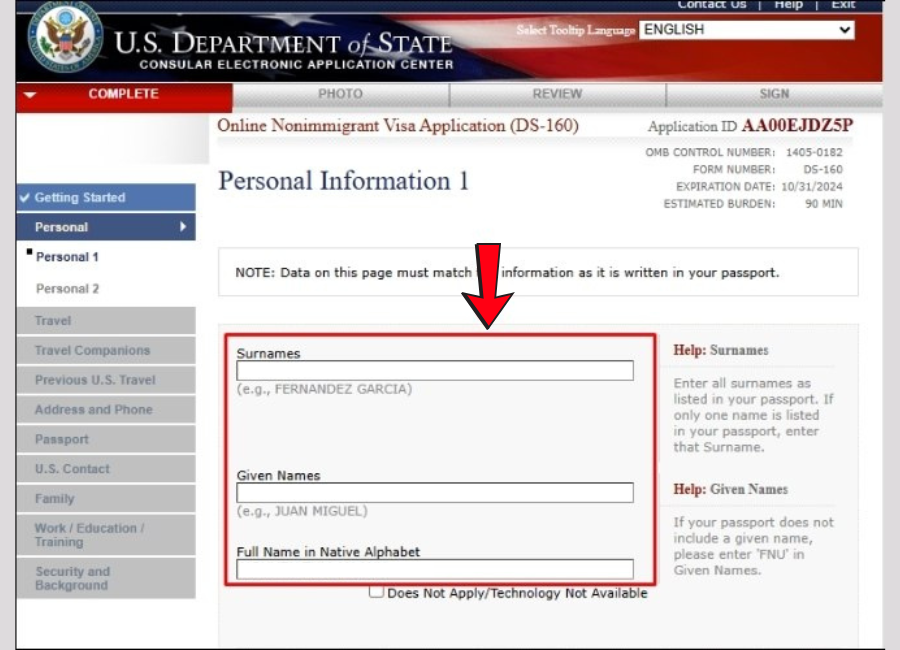Click the Help: Given Names heading

pos(730,489)
